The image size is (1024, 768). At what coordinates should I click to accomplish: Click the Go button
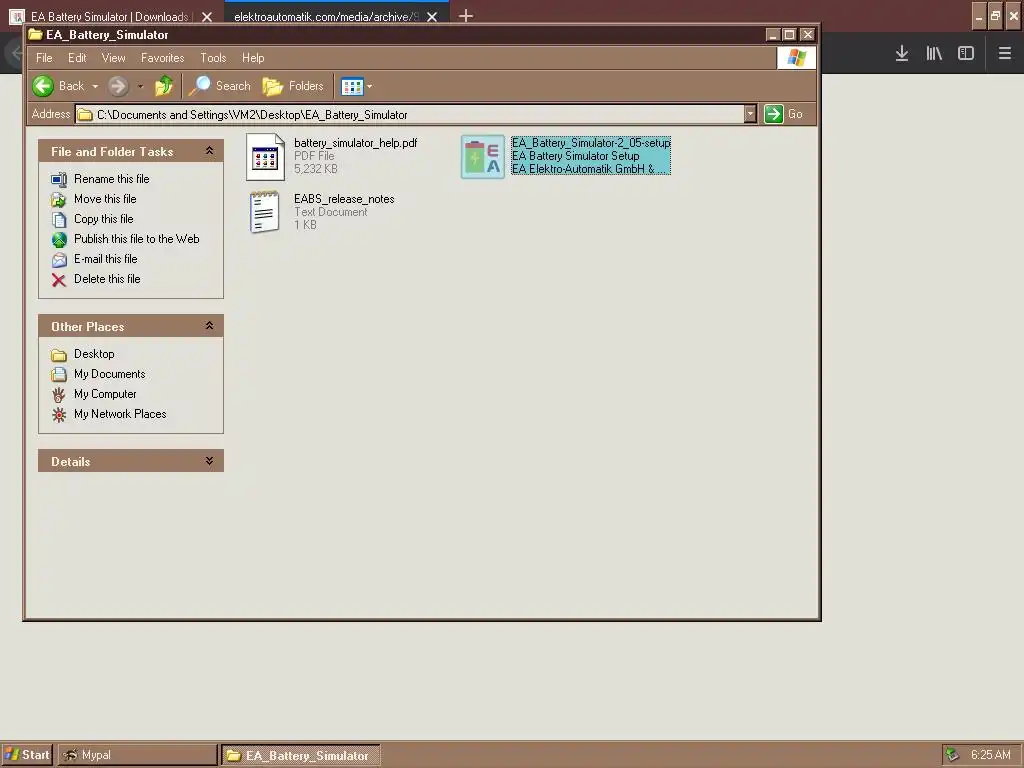click(x=784, y=114)
